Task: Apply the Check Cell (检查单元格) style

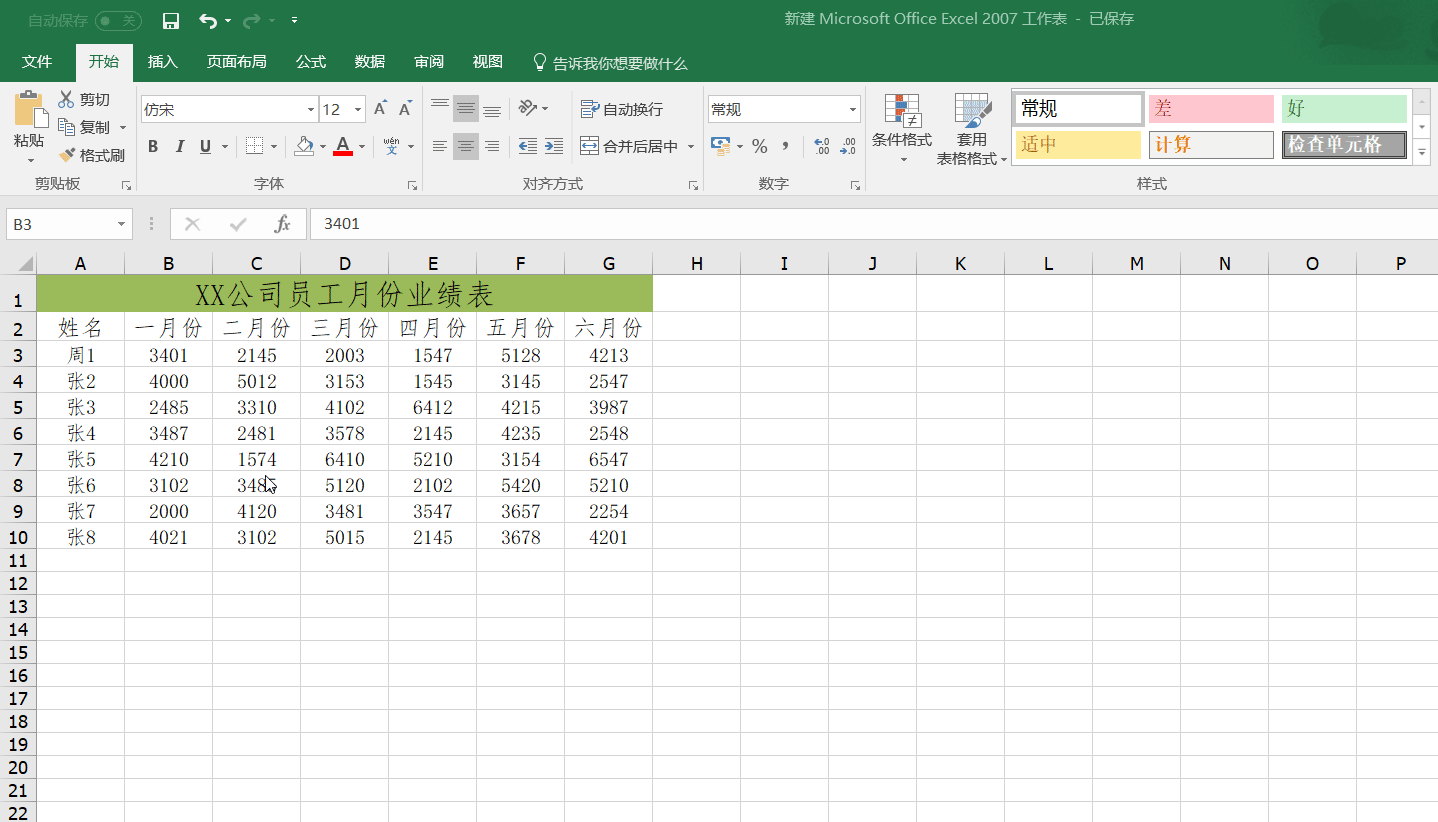Action: pyautogui.click(x=1344, y=144)
